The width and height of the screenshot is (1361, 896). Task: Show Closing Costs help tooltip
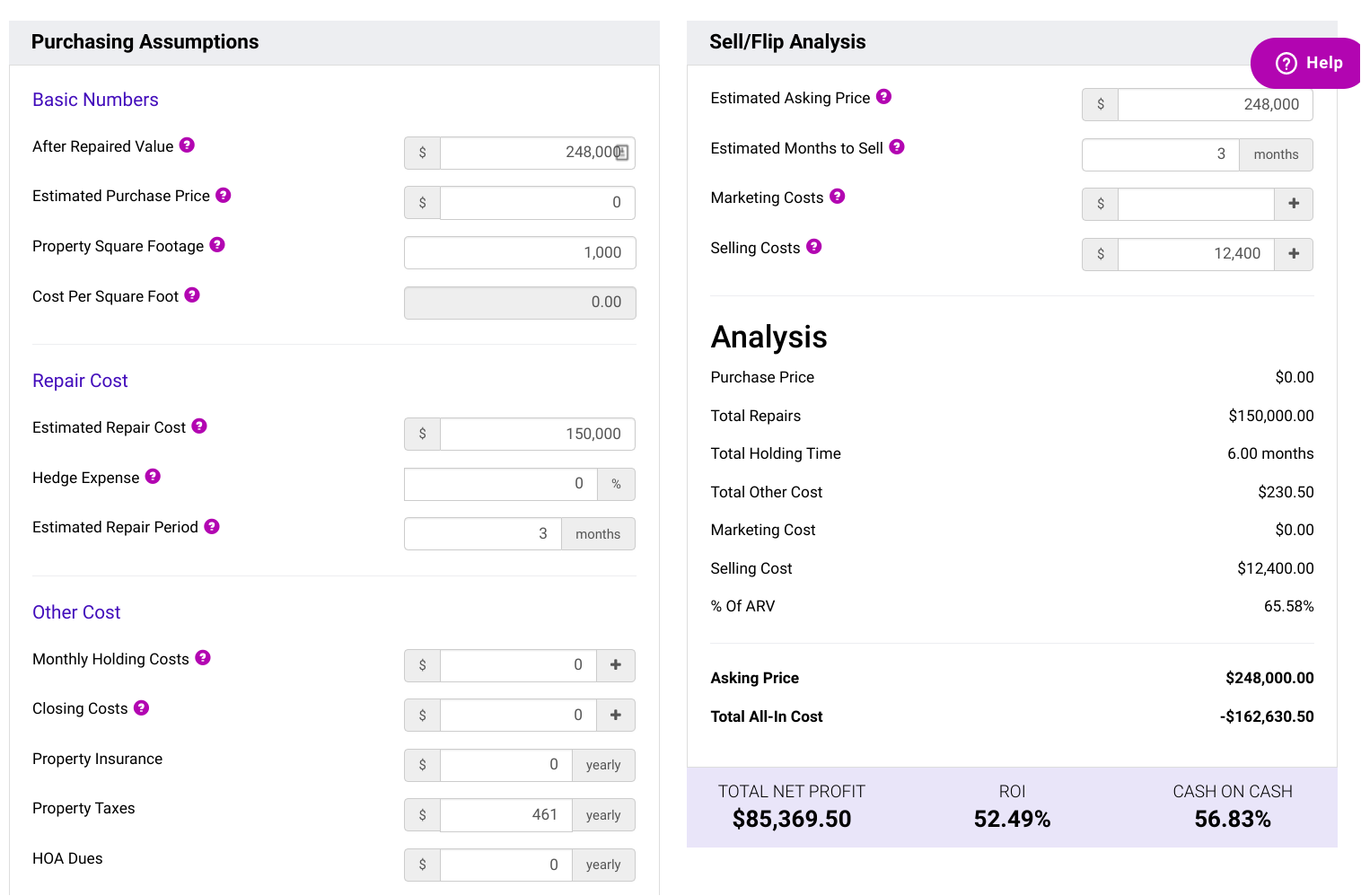point(141,707)
